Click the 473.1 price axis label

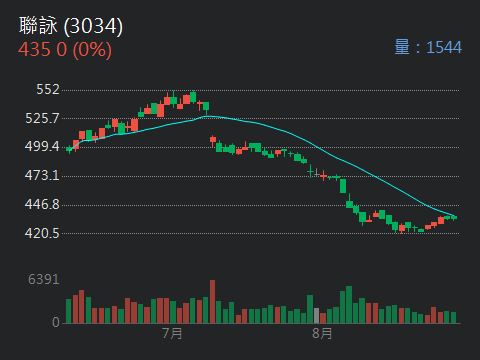click(x=42, y=175)
